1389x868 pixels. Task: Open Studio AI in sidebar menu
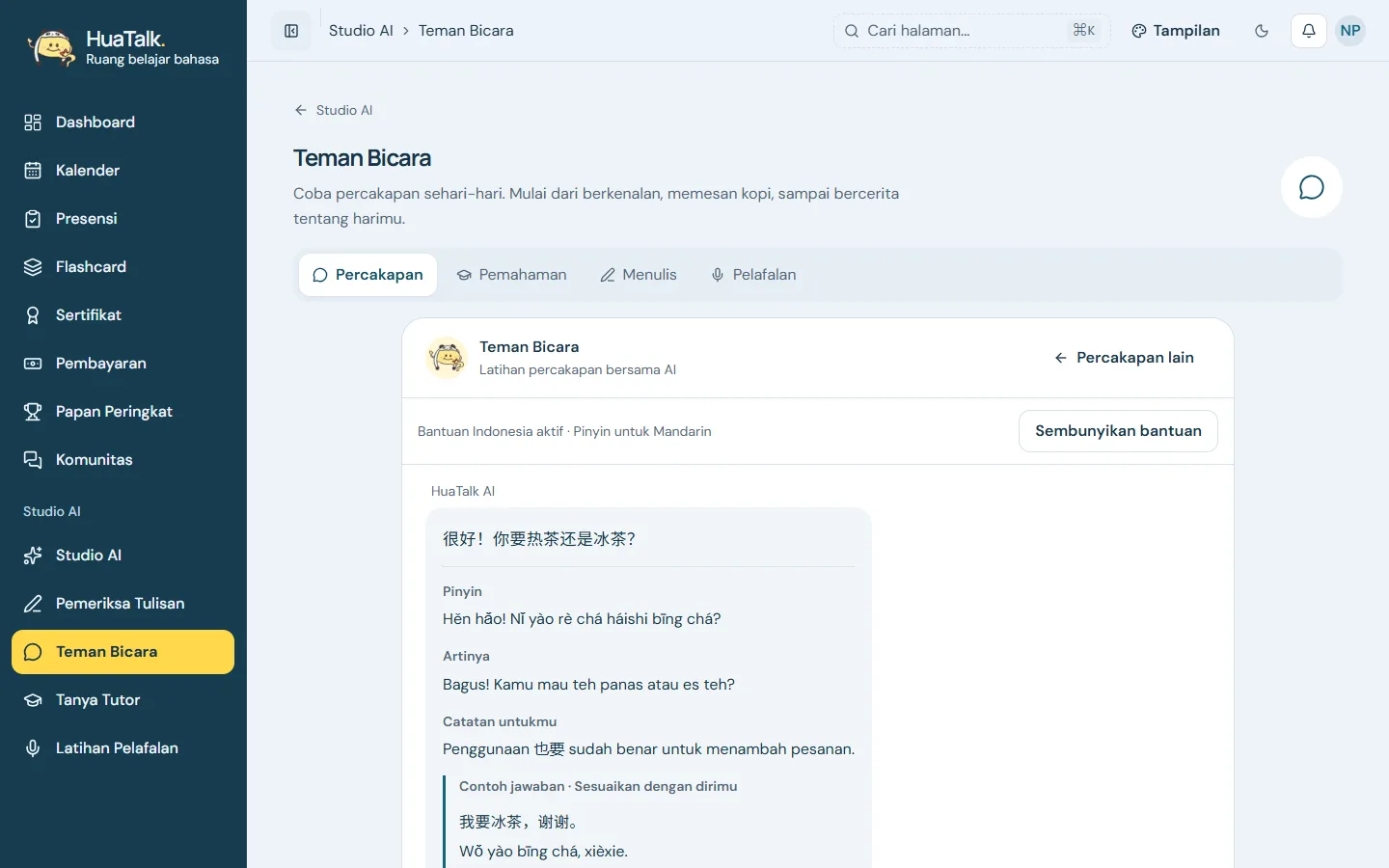[123, 556]
